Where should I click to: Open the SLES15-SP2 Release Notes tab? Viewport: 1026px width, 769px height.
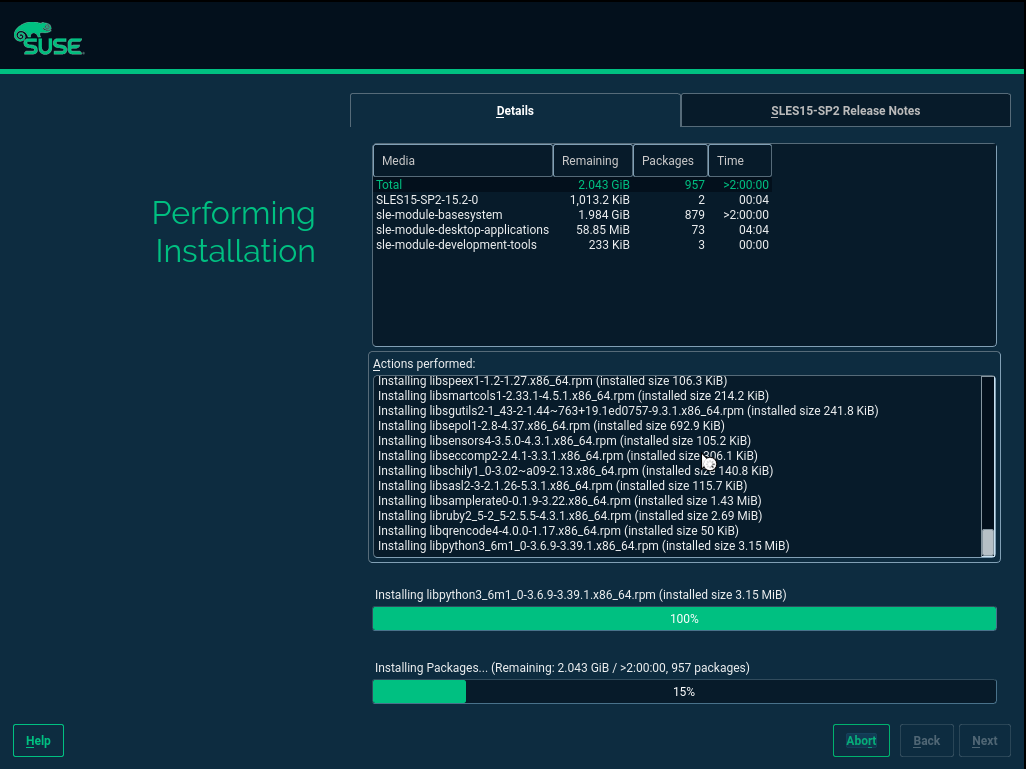(x=845, y=111)
